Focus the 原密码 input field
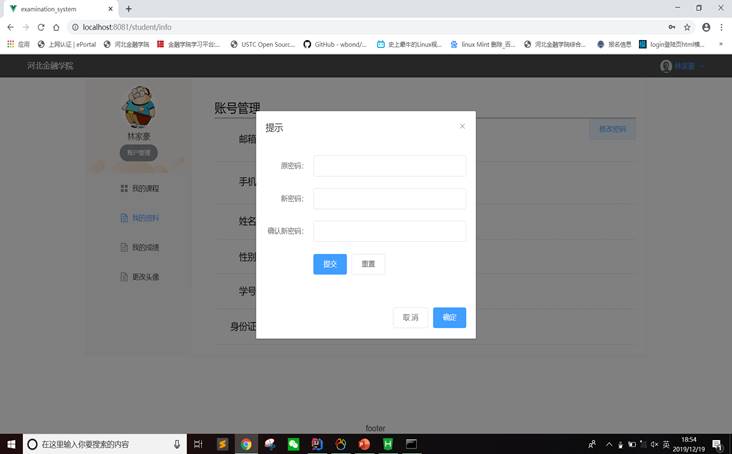Image resolution: width=732 pixels, height=454 pixels. pyautogui.click(x=389, y=166)
